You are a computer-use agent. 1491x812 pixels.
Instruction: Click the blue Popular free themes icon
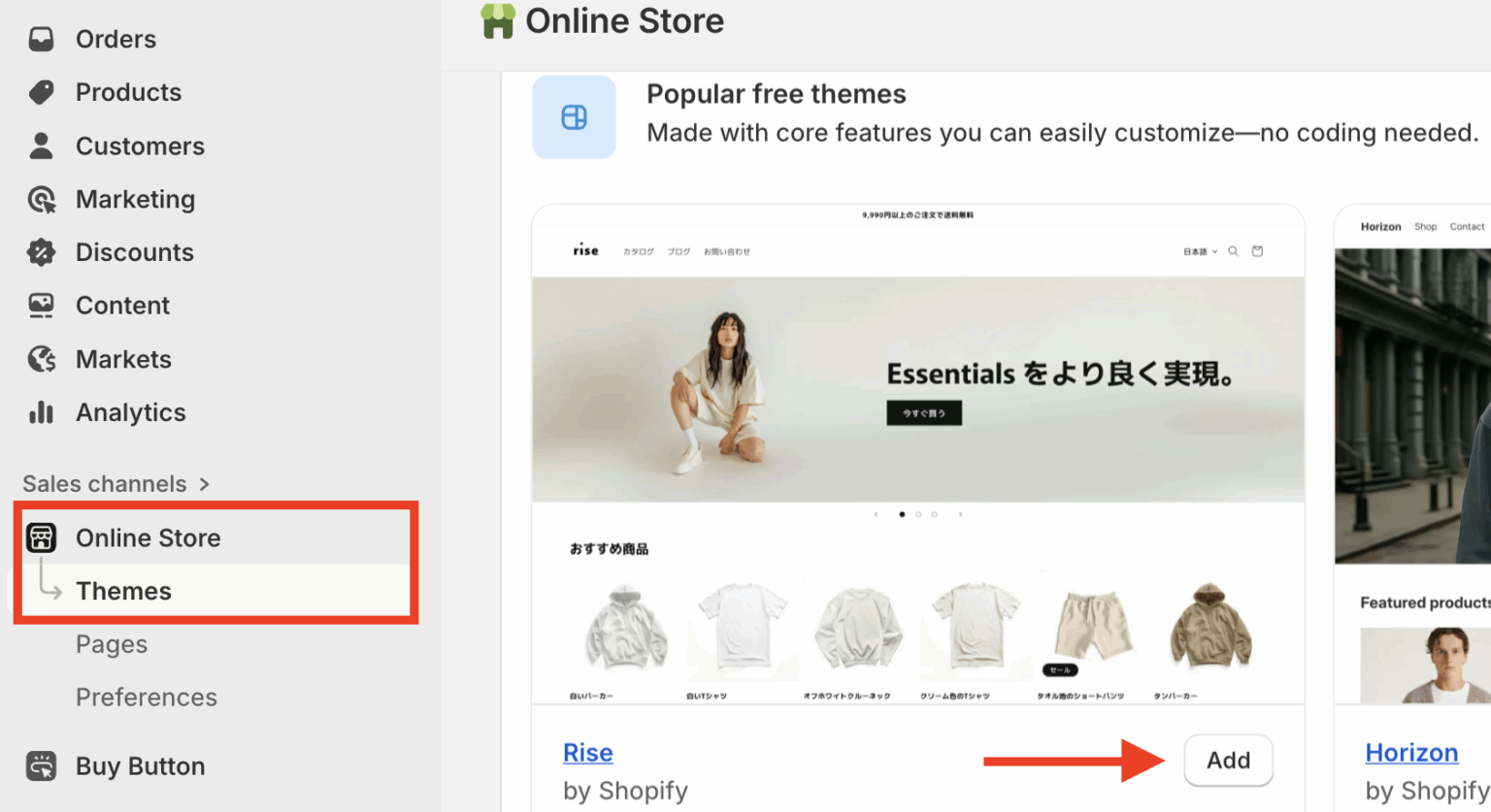[574, 116]
